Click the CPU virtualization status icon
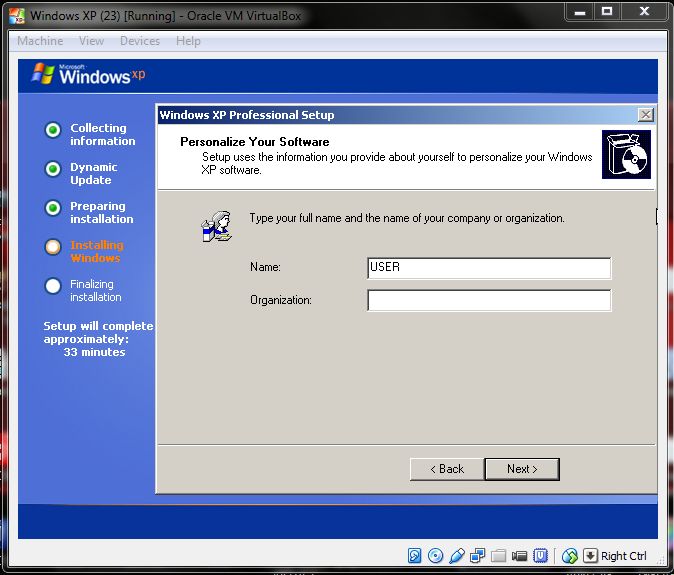674x575 pixels. click(540, 556)
